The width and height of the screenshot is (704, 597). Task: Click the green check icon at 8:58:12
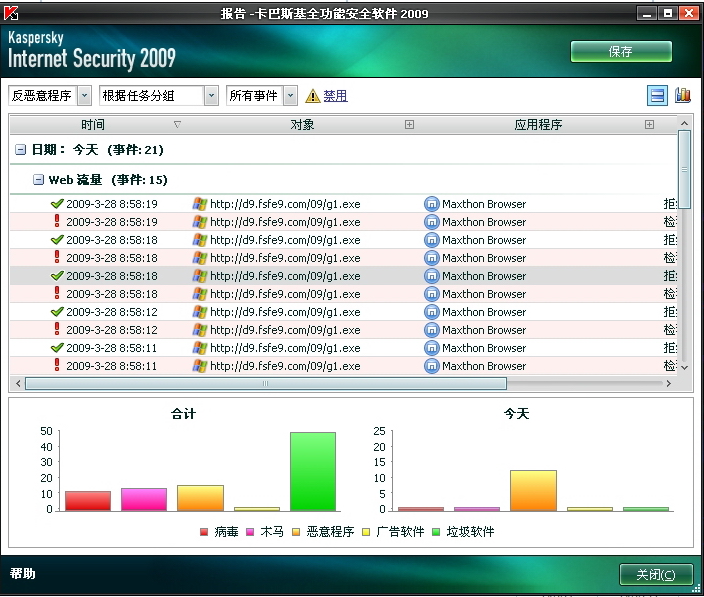57,312
